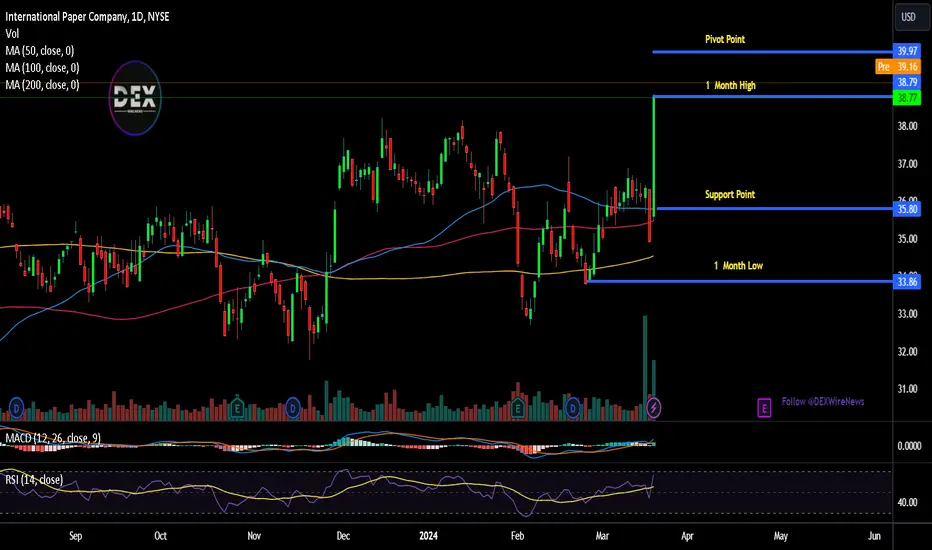
Task: Click the Apr label on the time axis
Action: (x=687, y=536)
